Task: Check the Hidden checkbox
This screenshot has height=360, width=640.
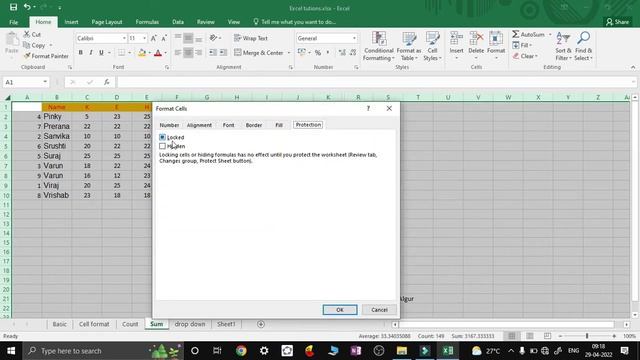Action: (x=162, y=146)
